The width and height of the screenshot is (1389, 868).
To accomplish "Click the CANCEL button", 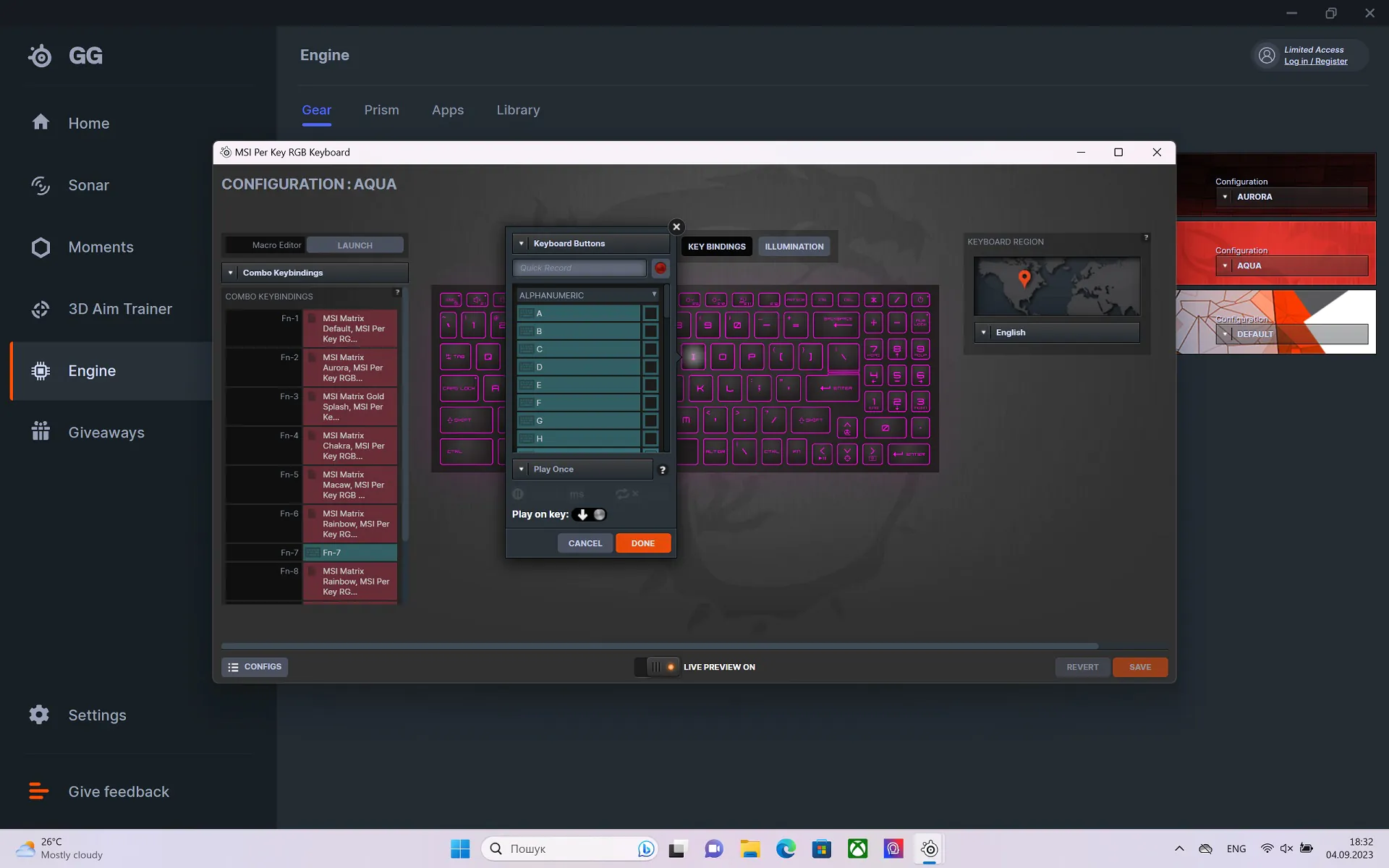I will click(x=585, y=543).
